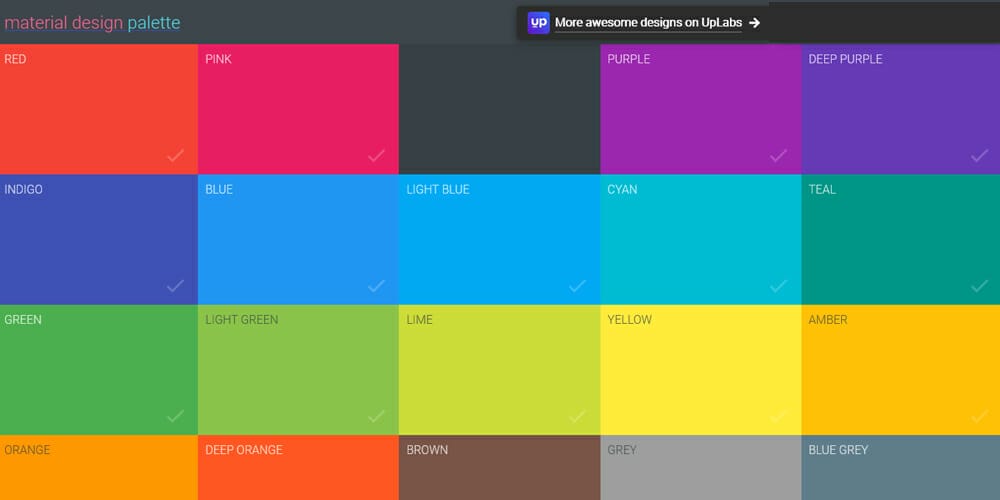Click the checkmark icon in the Teal tile
1000x500 pixels.
pos(980,286)
